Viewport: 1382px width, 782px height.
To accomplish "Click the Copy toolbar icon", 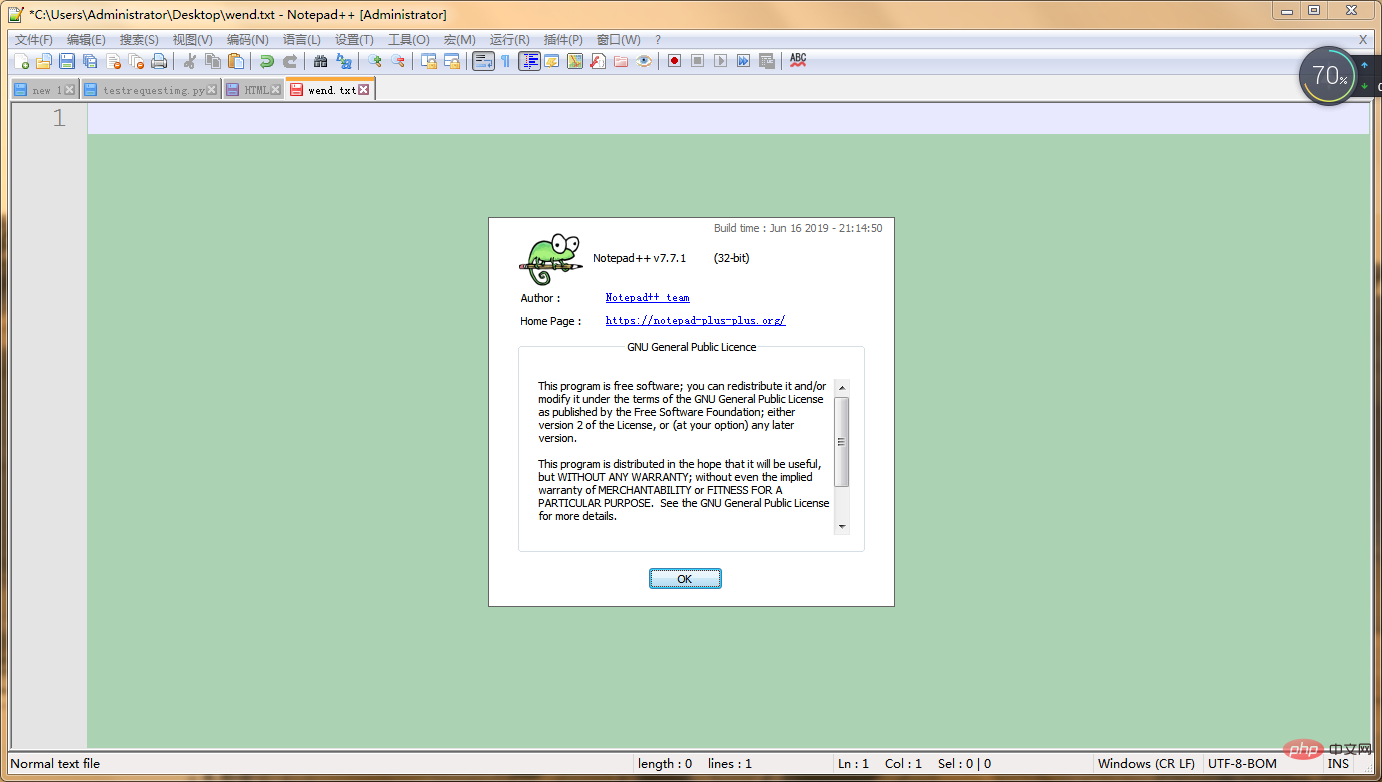I will click(x=212, y=61).
